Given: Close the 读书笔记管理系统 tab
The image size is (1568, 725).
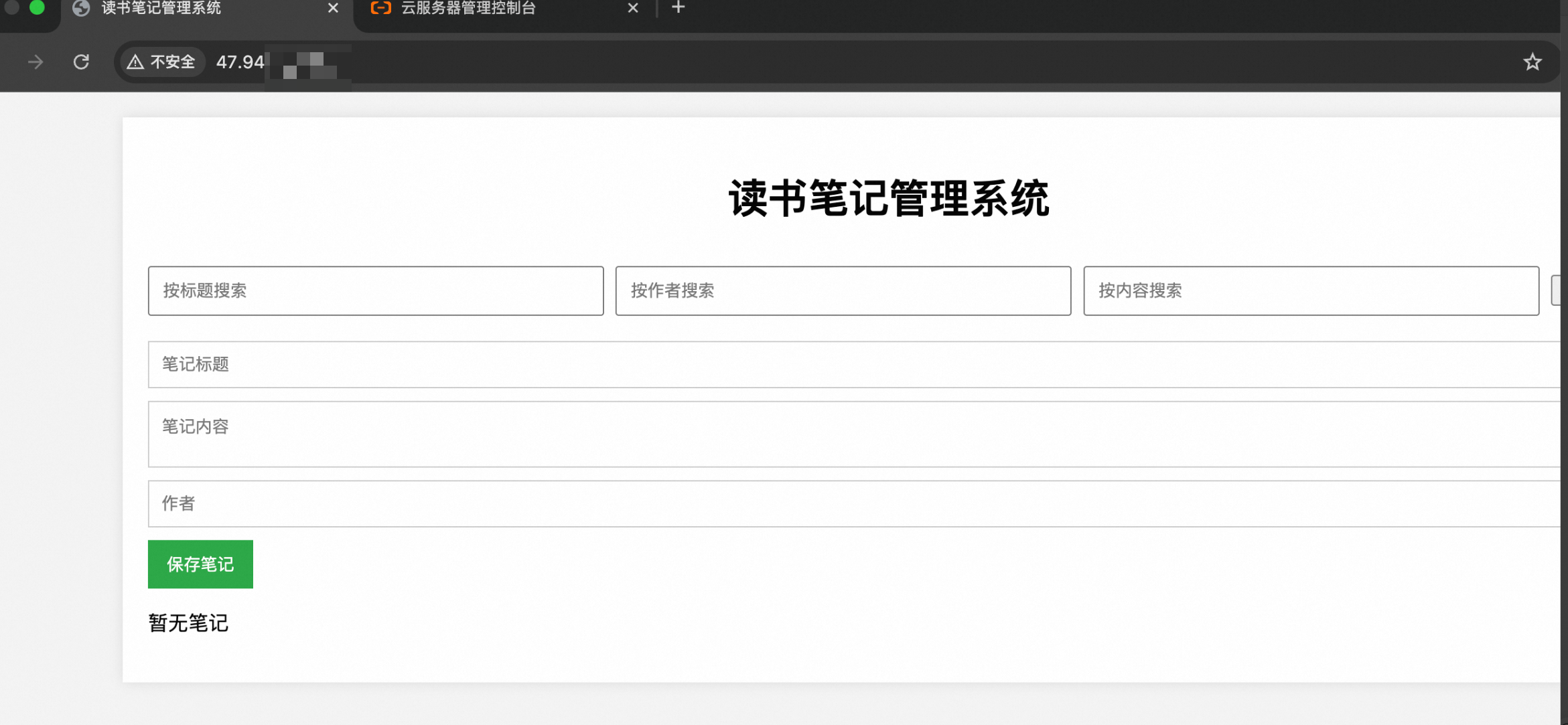Looking at the screenshot, I should point(333,8).
